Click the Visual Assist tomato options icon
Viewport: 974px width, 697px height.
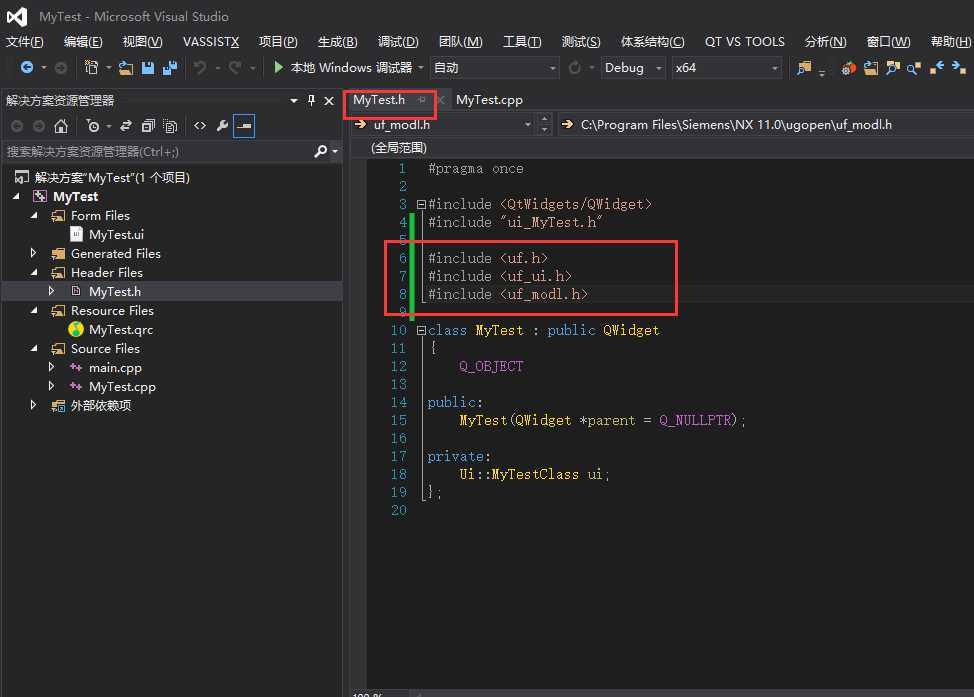tap(849, 68)
